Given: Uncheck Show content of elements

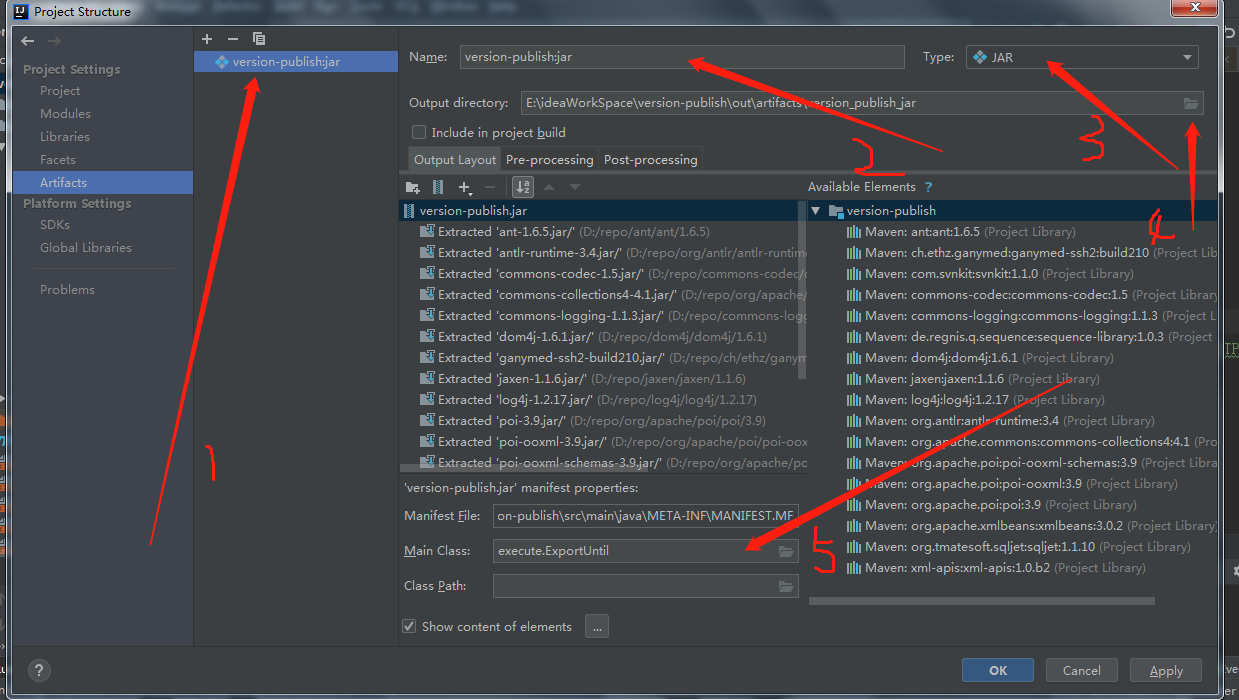Looking at the screenshot, I should point(409,627).
